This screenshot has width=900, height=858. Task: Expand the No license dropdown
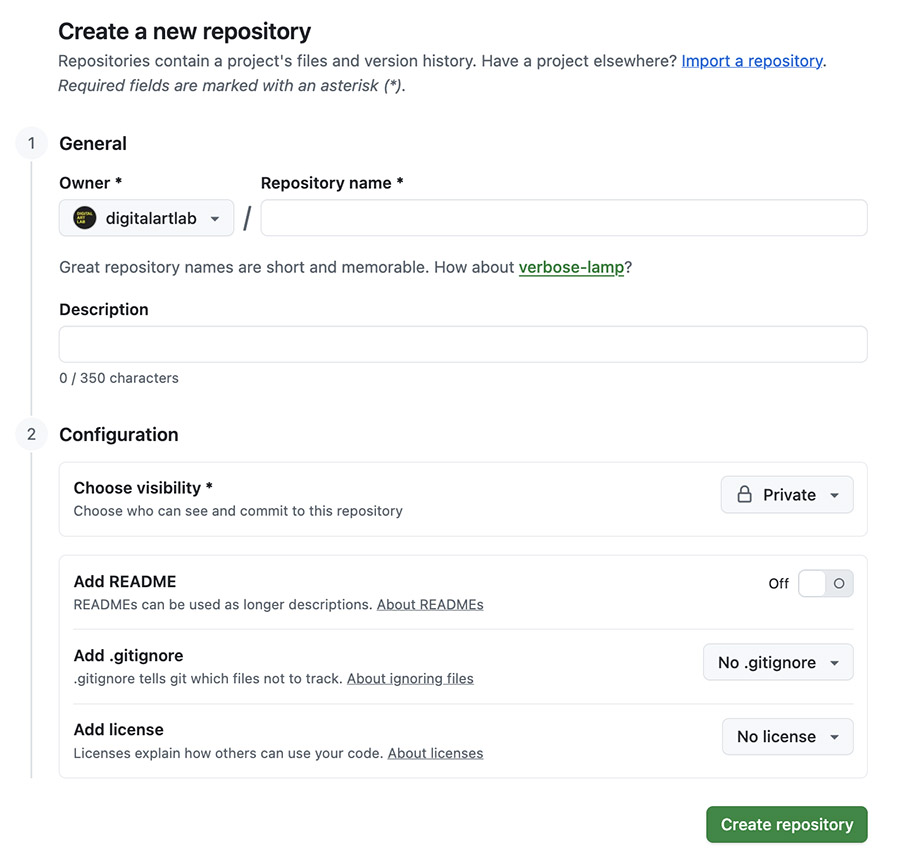tap(787, 737)
